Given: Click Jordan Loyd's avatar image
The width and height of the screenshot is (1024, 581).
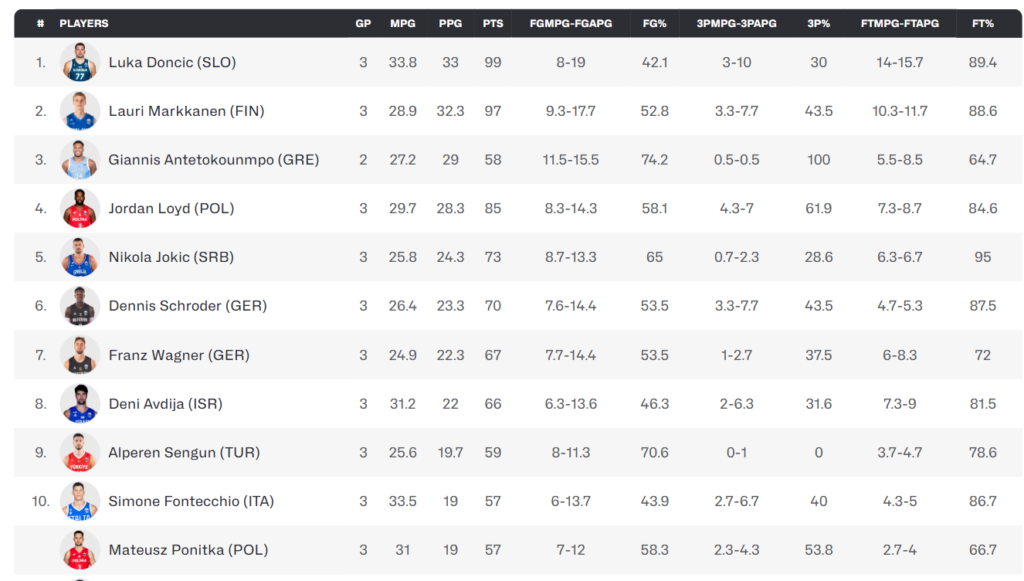Looking at the screenshot, I should point(80,208).
